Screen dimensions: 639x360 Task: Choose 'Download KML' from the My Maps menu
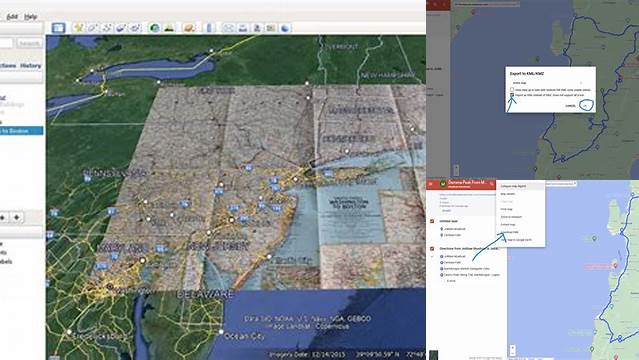tap(510, 232)
